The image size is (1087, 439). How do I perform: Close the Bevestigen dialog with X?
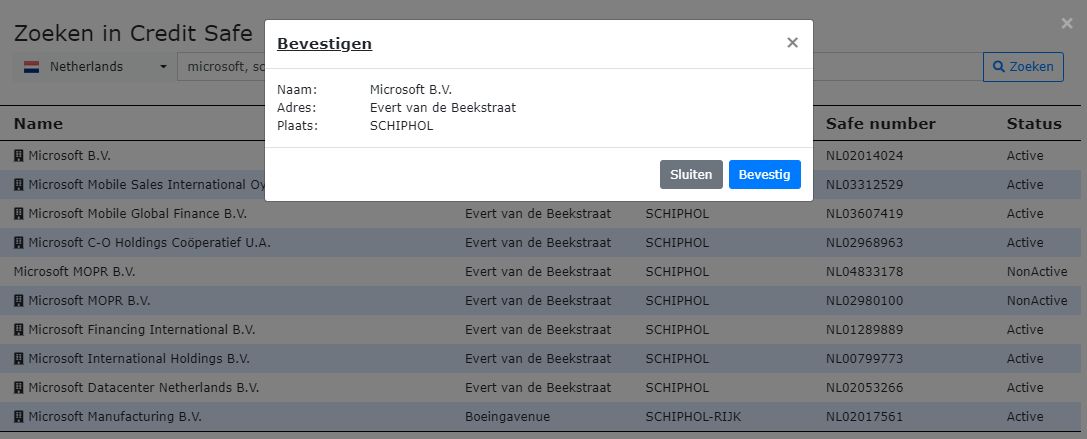point(792,43)
